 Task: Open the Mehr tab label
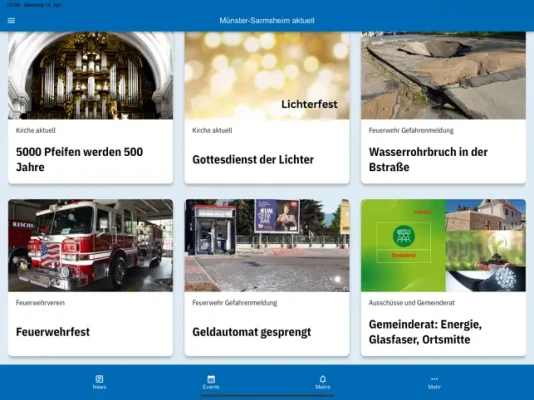pos(434,387)
